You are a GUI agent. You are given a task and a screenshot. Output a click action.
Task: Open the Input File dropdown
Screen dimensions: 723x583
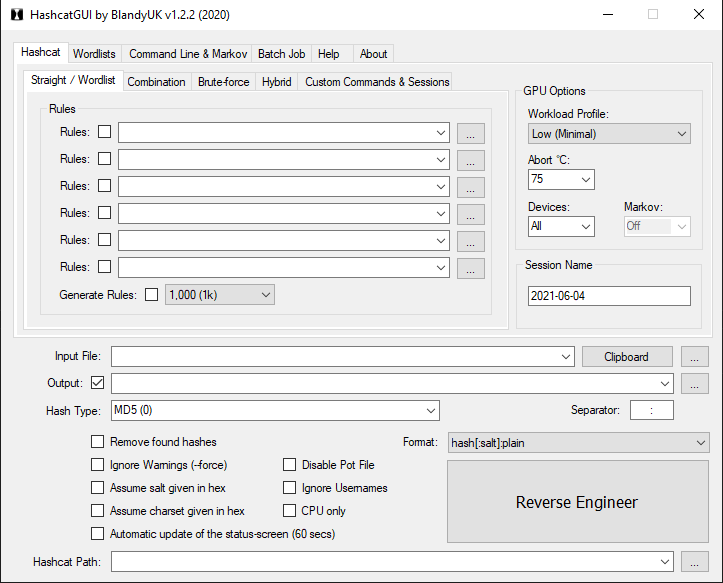click(566, 357)
